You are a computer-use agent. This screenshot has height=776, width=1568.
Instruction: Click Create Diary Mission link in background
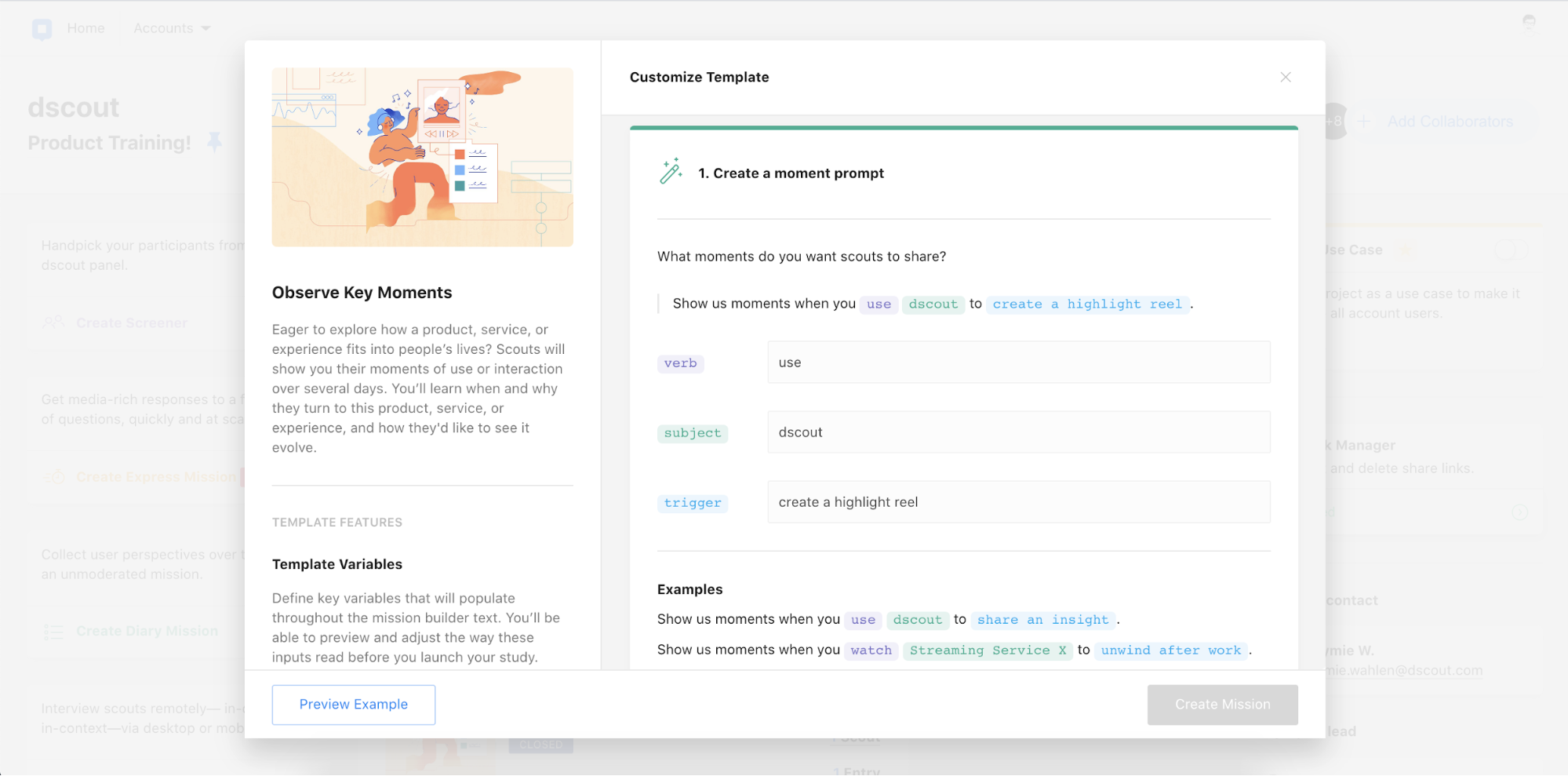pyautogui.click(x=147, y=631)
